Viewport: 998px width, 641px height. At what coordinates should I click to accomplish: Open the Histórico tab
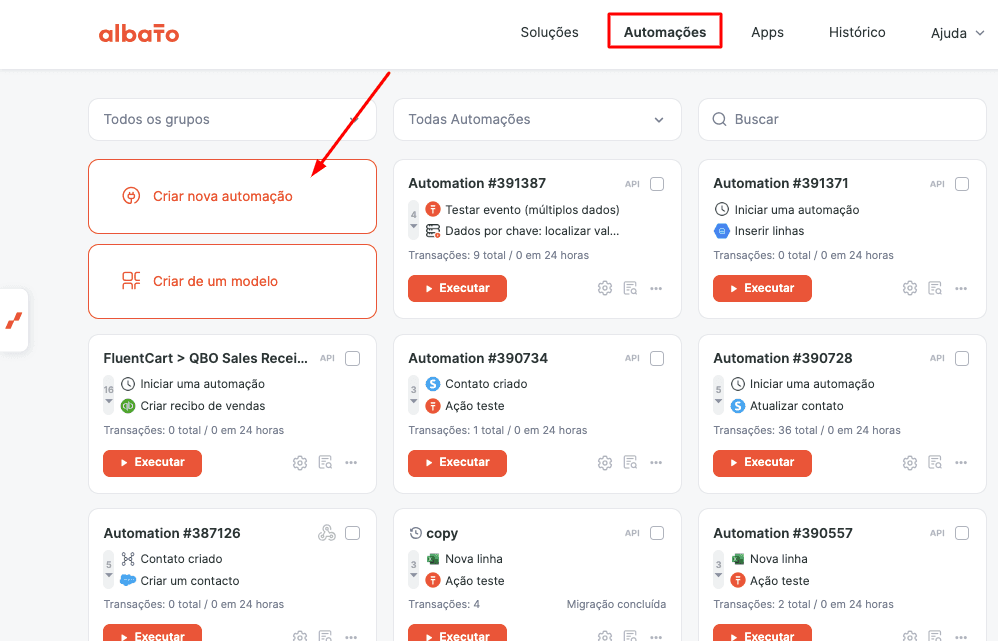pos(857,32)
